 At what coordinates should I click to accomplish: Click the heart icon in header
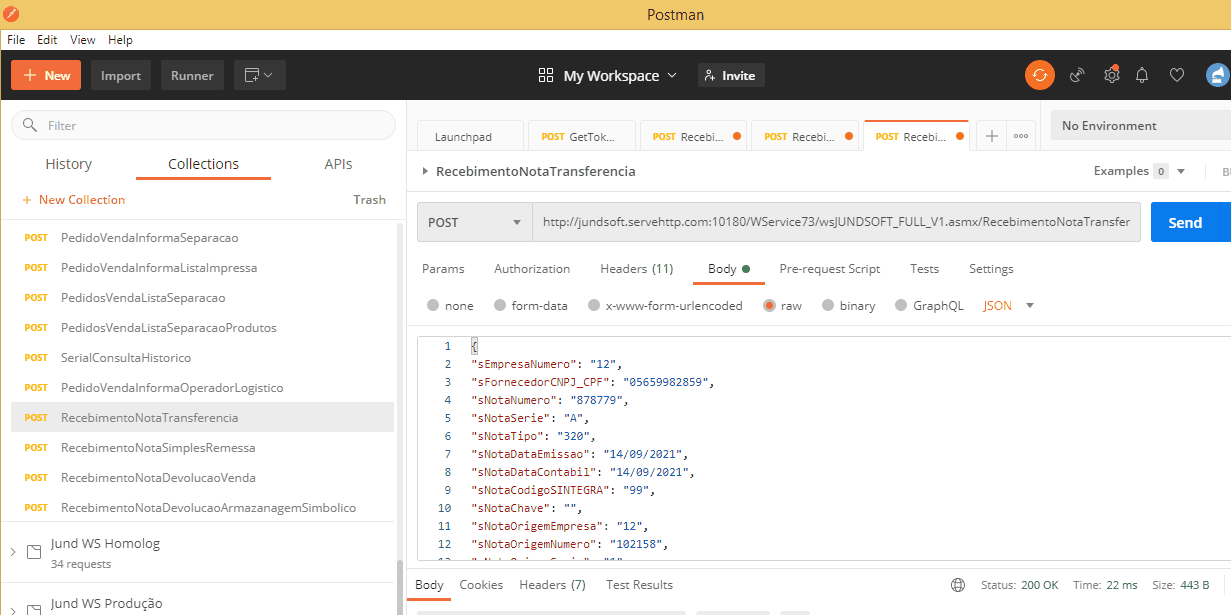click(1177, 75)
